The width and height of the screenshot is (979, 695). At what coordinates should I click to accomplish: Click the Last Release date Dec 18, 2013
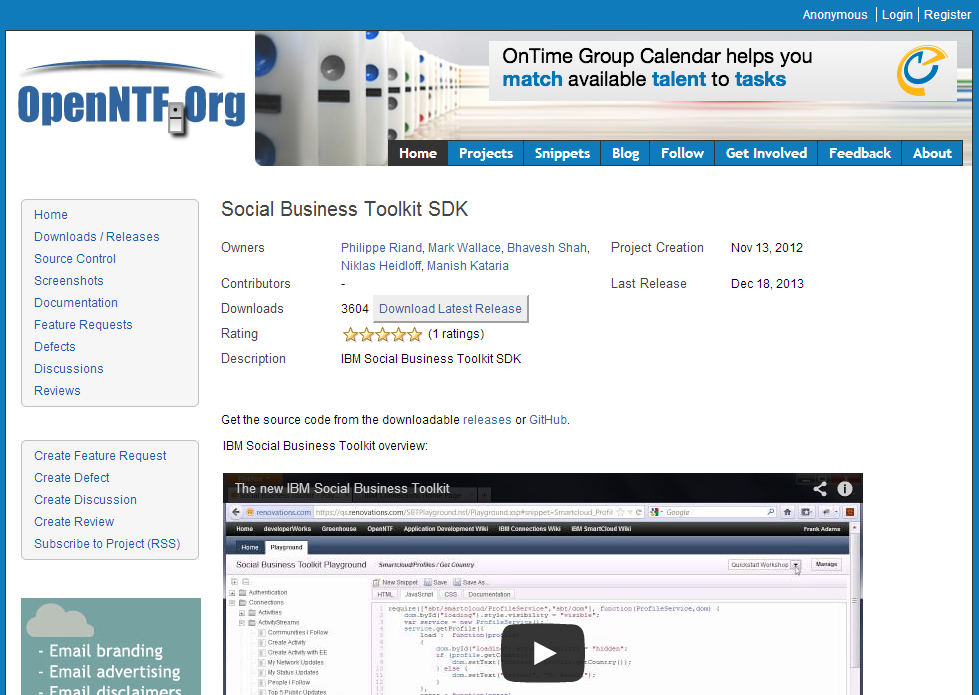click(x=767, y=283)
